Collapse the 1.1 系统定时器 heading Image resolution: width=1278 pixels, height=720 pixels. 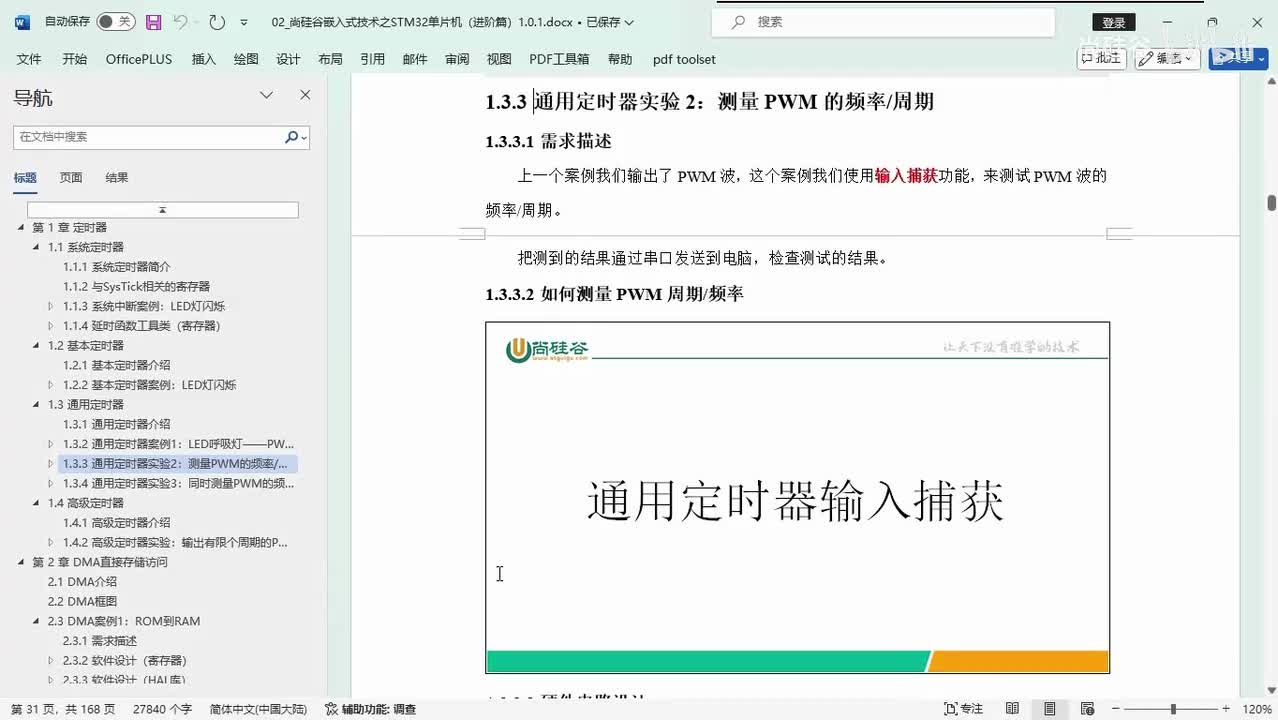click(37, 247)
